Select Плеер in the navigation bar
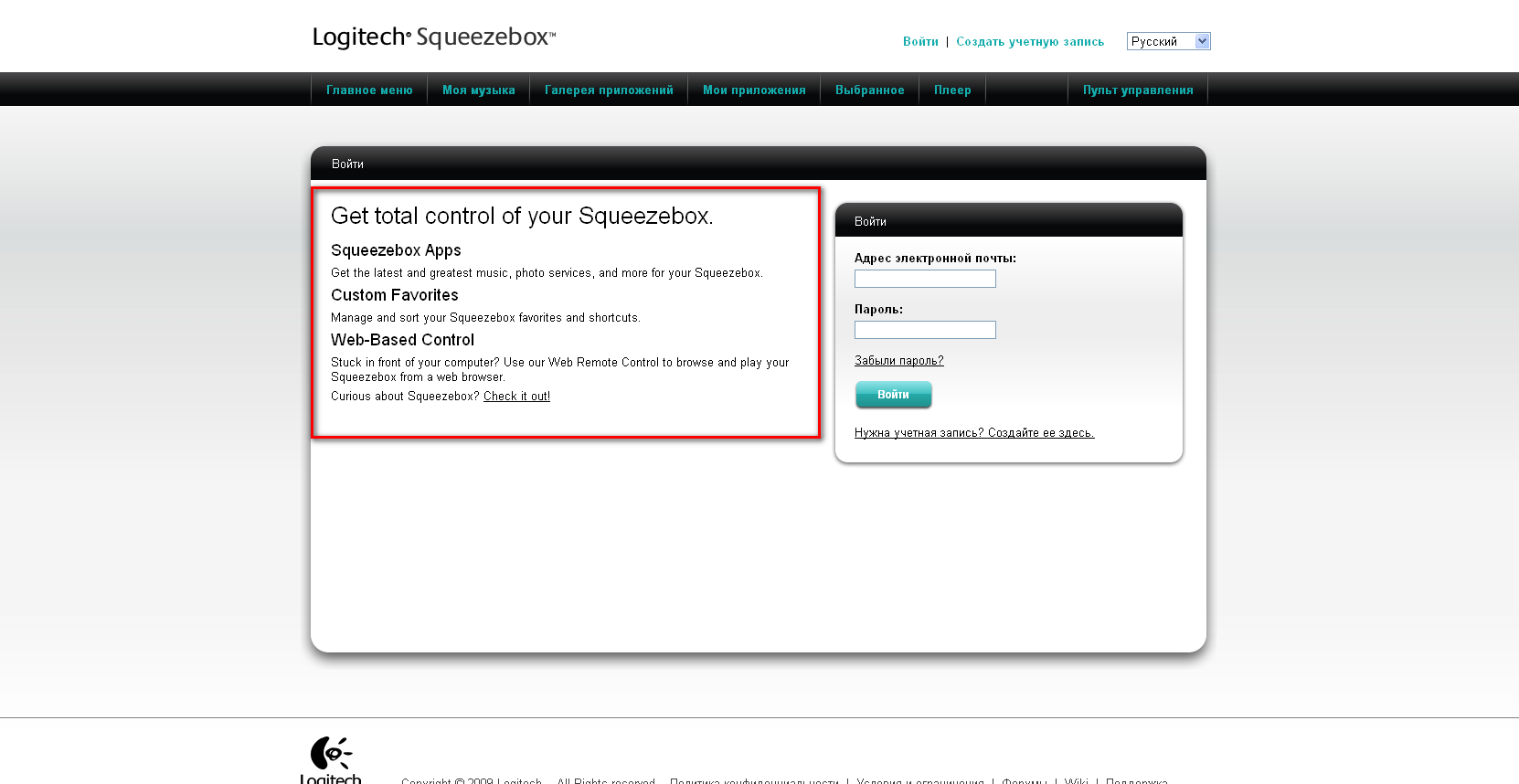Image resolution: width=1519 pixels, height=784 pixels. pos(952,90)
